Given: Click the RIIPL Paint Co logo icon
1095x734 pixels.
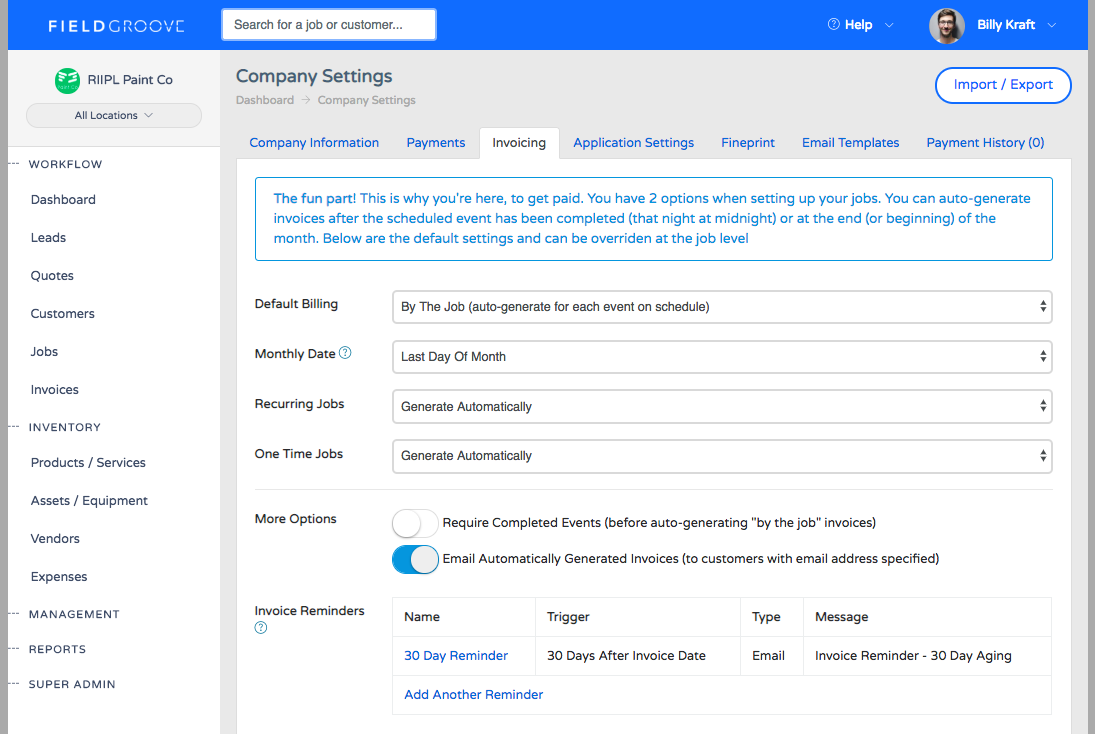Looking at the screenshot, I should [67, 80].
